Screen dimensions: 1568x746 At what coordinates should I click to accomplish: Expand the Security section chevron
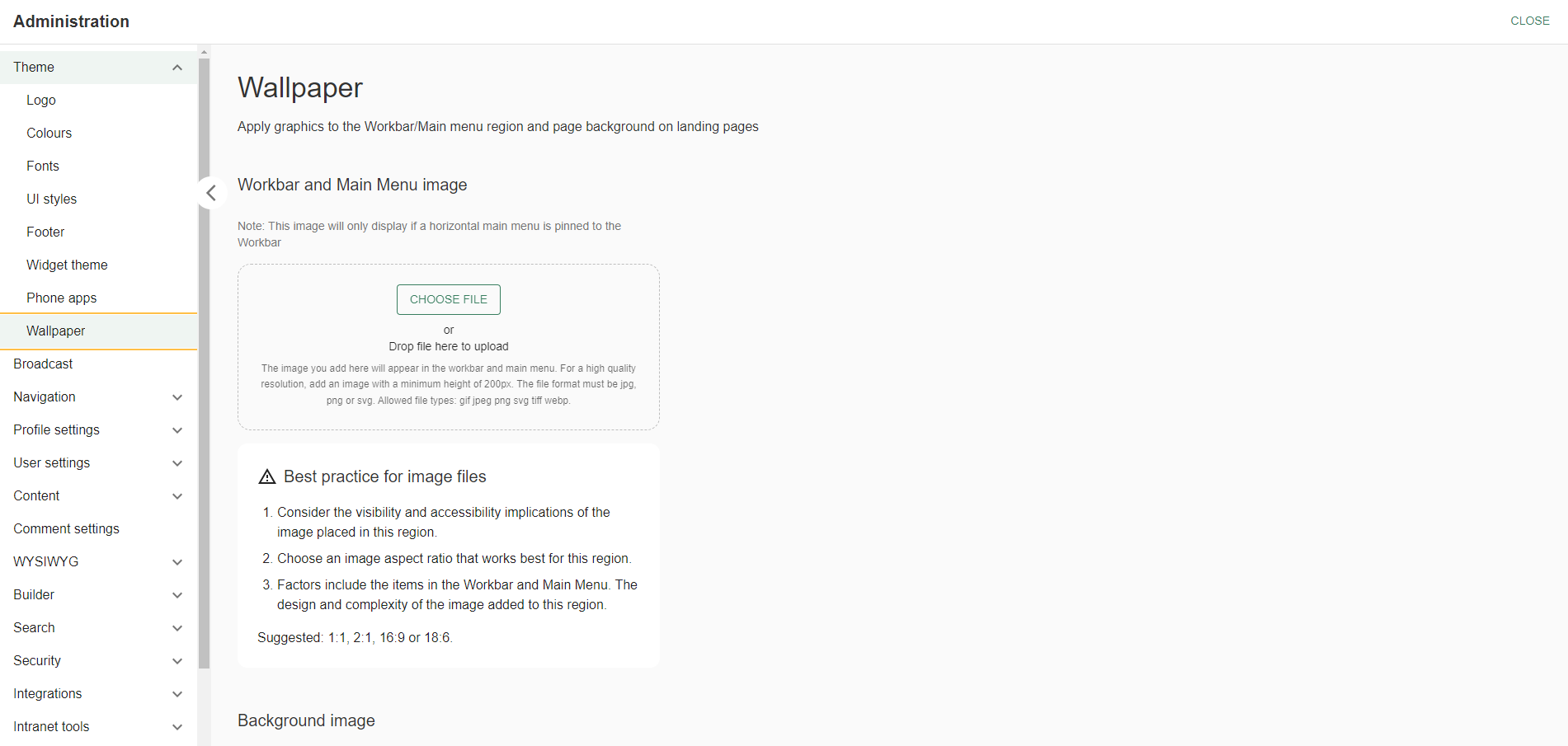(x=177, y=661)
